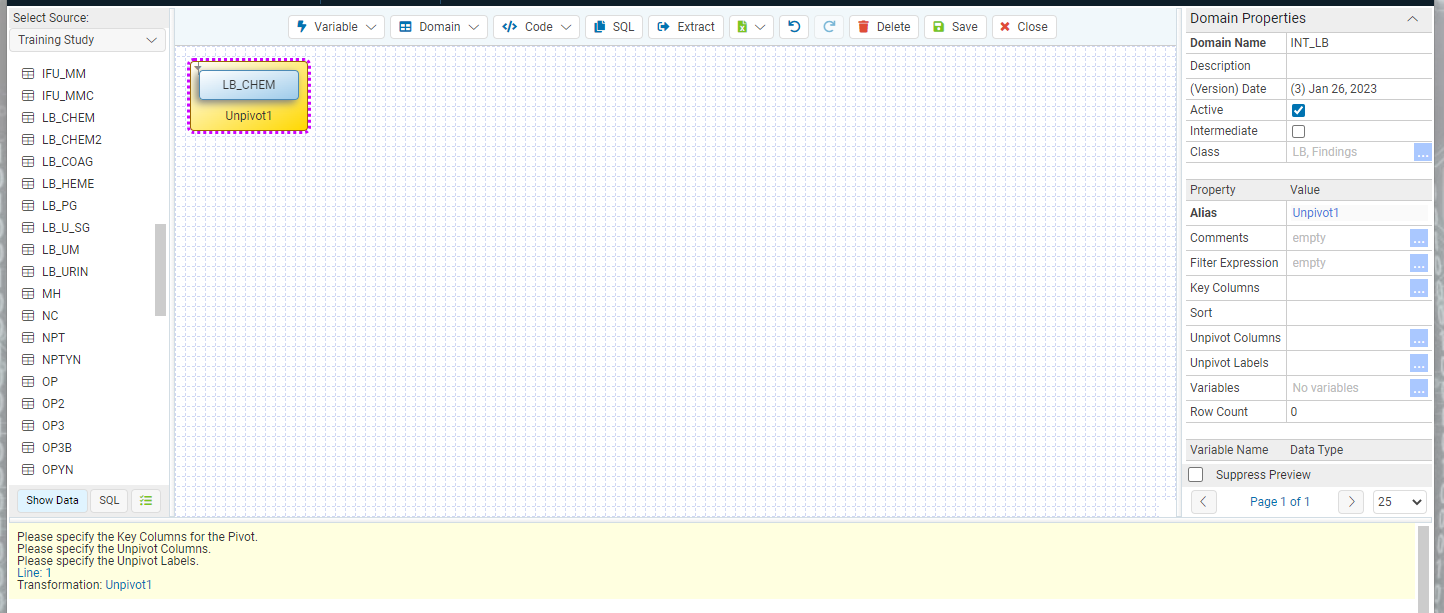Viewport: 1444px width, 613px height.
Task: Switch to the Show Data tab
Action: (52, 501)
